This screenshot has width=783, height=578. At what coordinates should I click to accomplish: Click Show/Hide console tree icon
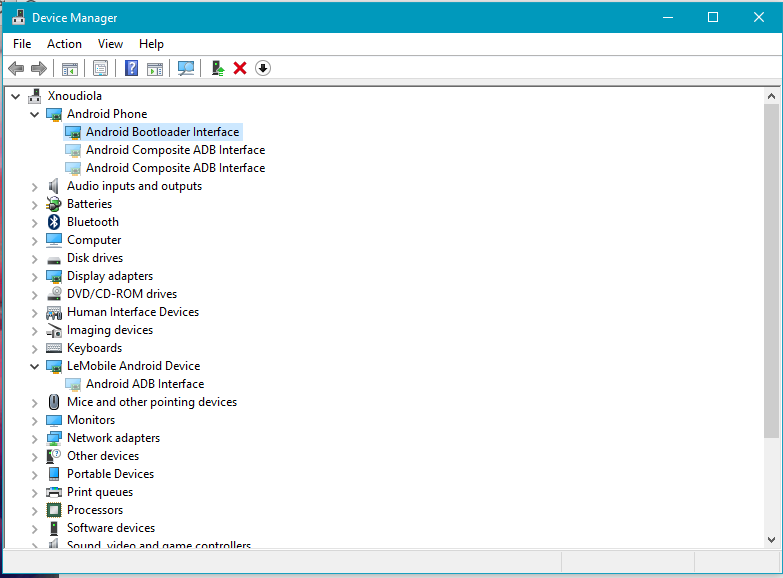pyautogui.click(x=70, y=68)
